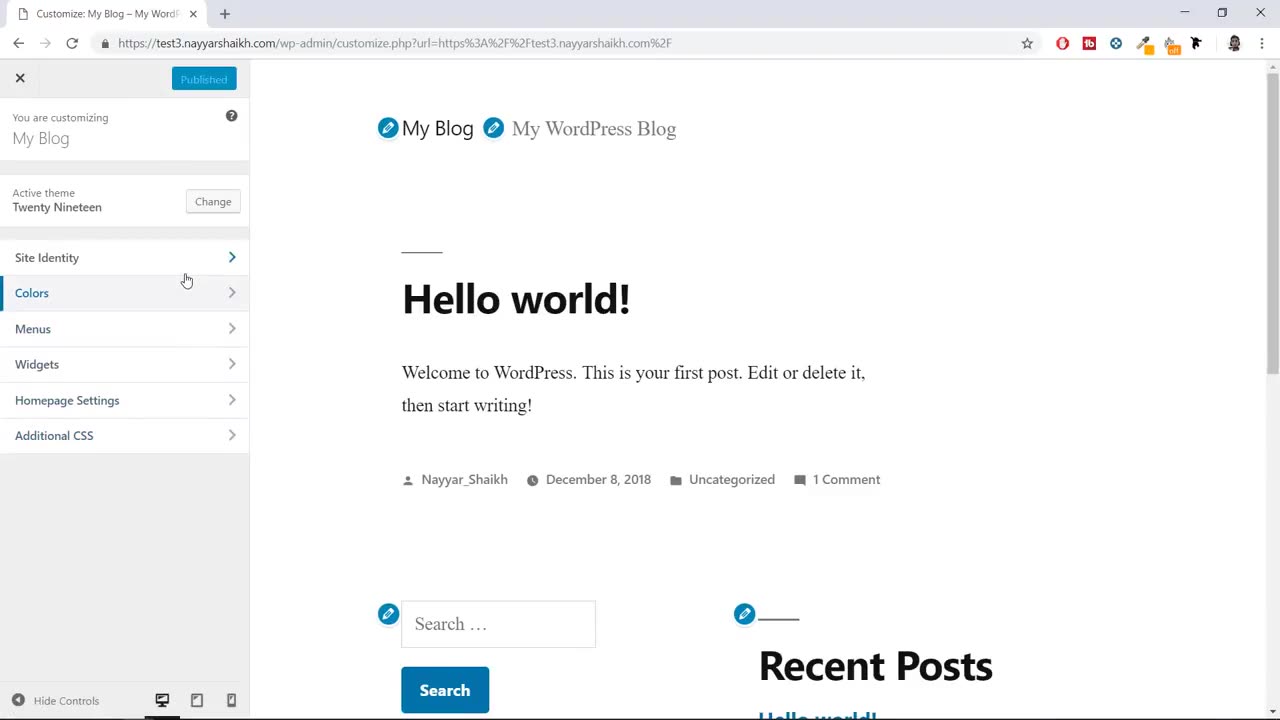Edit the search widget pencil icon
This screenshot has height=720, width=1280.
pyautogui.click(x=388, y=614)
